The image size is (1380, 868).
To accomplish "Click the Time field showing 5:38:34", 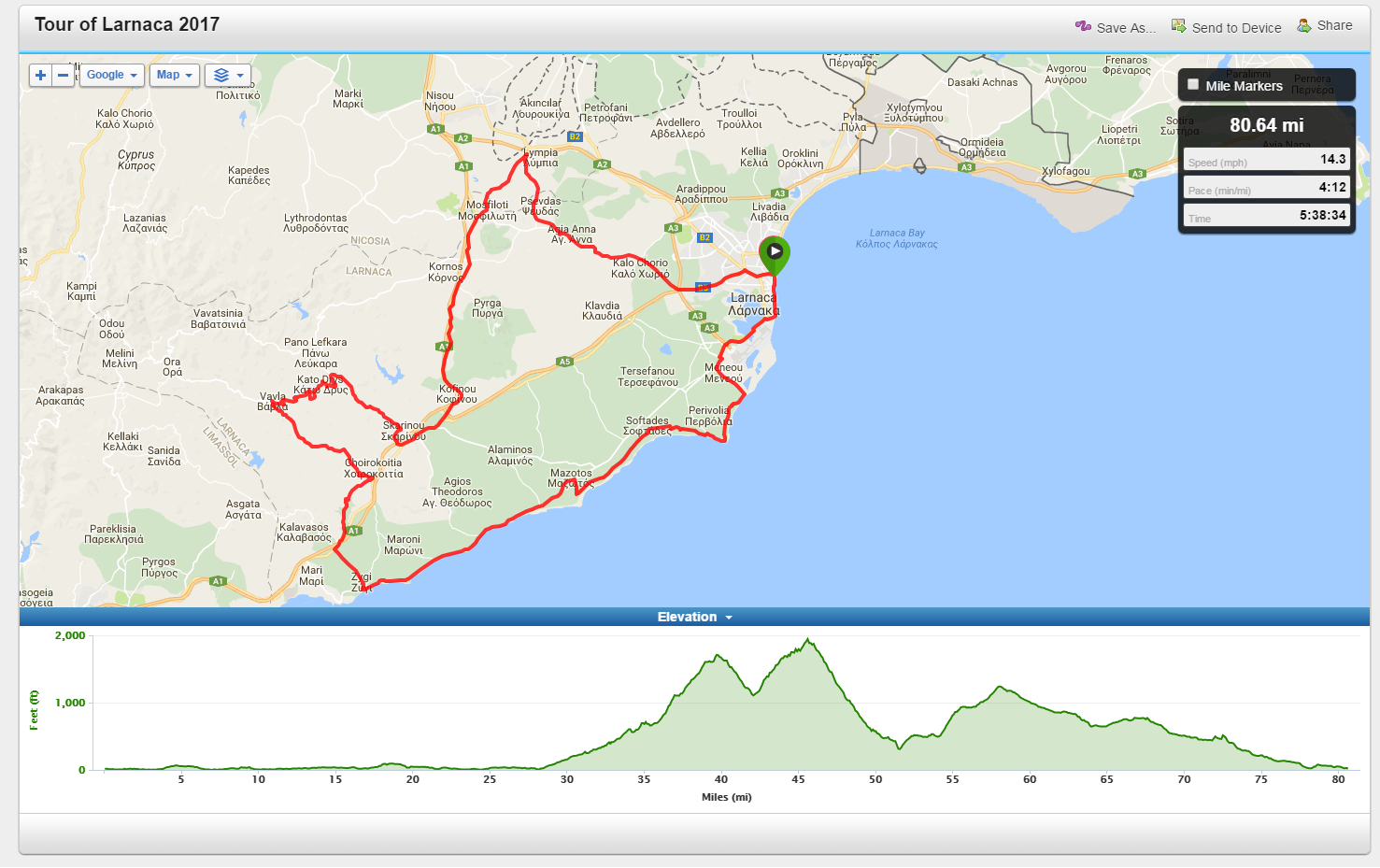I will 1266,216.
